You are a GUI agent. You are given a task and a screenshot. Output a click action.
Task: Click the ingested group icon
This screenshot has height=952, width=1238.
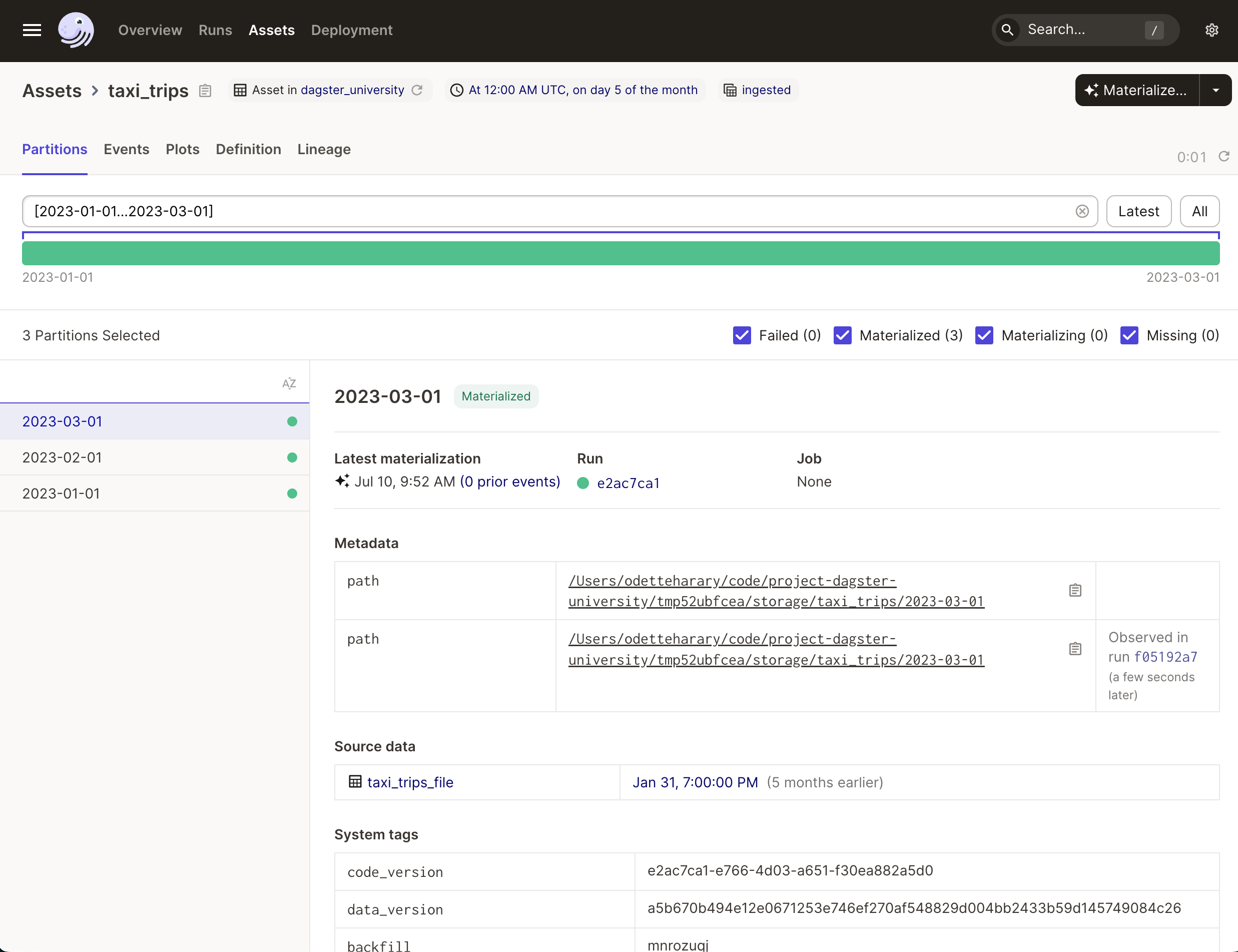730,90
